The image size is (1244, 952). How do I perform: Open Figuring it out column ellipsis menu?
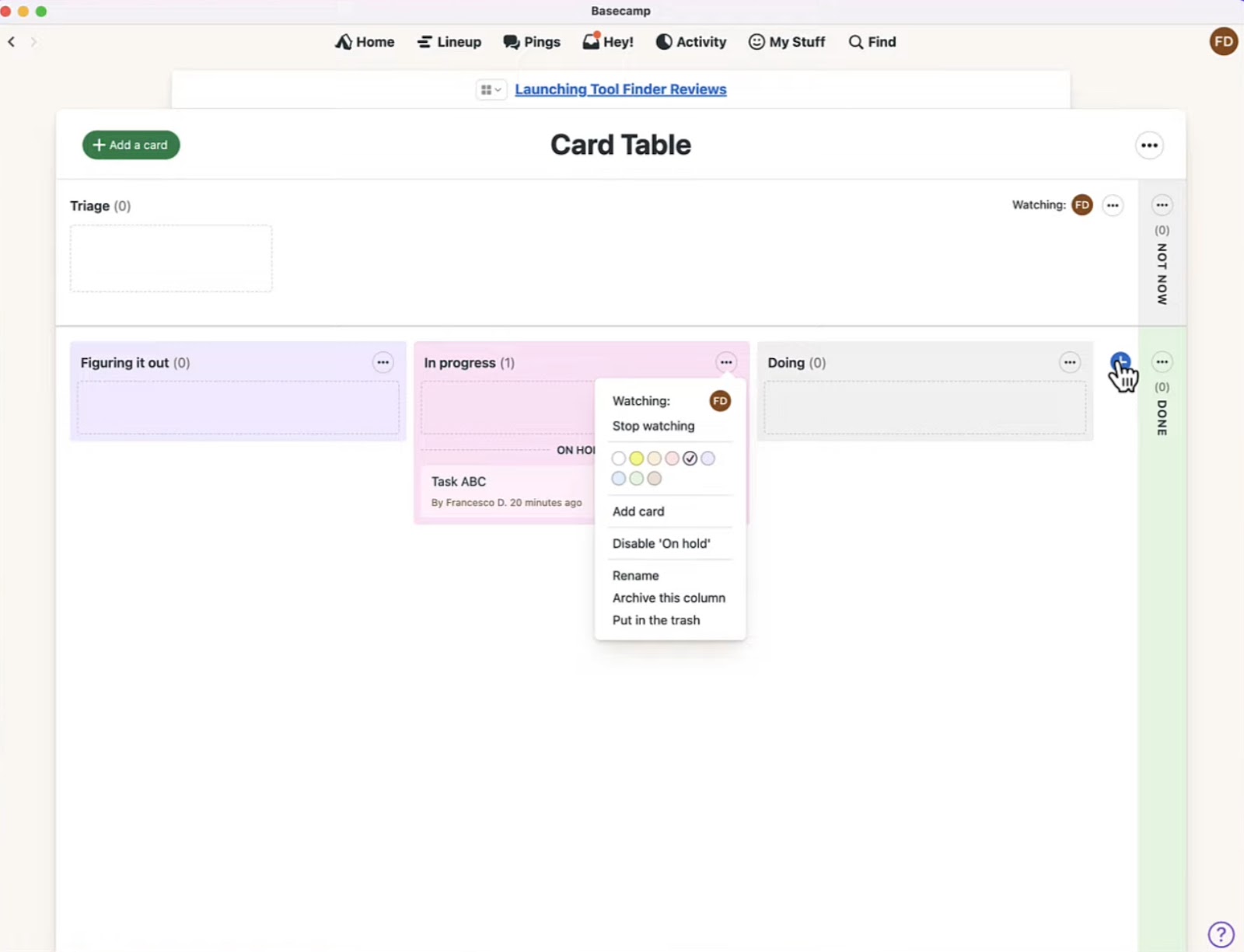pyautogui.click(x=383, y=363)
